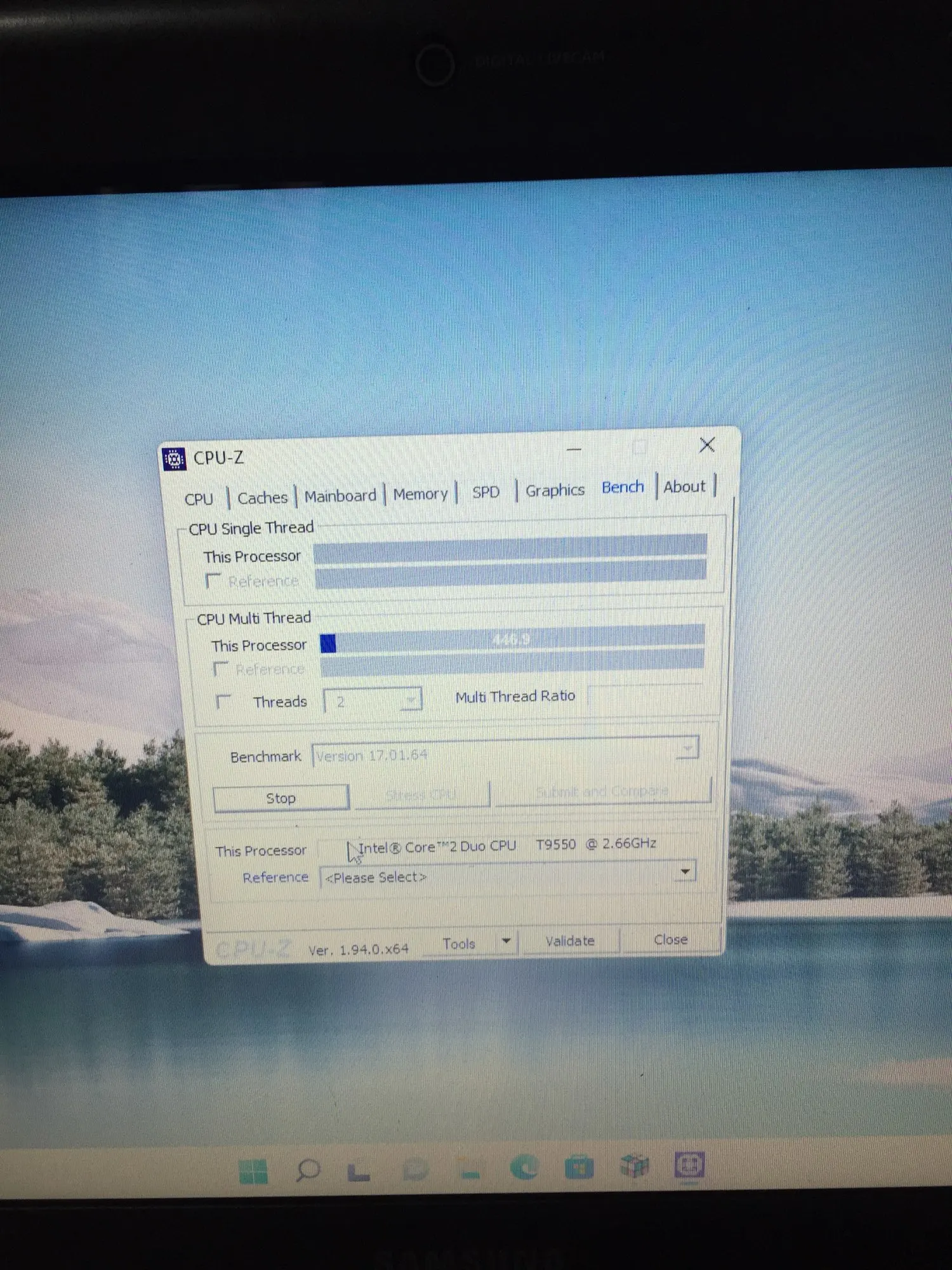Click the Validate button

click(x=569, y=941)
